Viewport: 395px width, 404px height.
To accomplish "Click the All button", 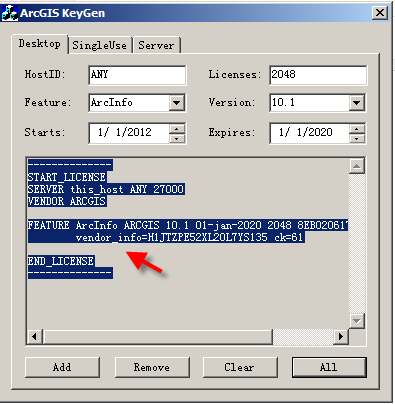I will point(329,367).
